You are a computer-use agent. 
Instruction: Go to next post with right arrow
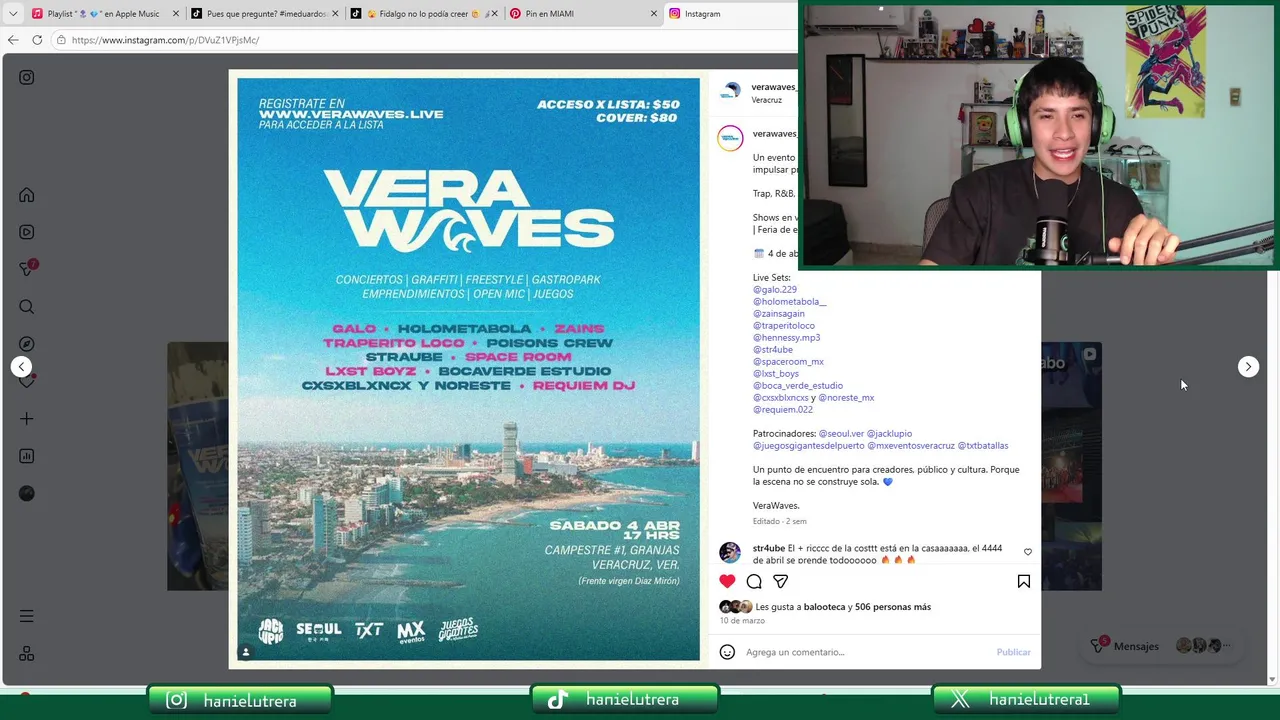click(x=1248, y=367)
